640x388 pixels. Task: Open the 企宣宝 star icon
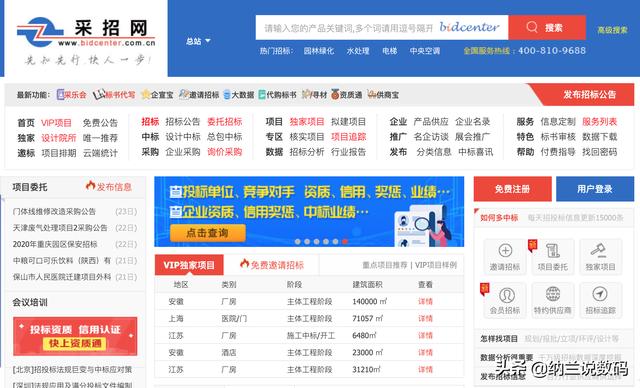point(145,95)
